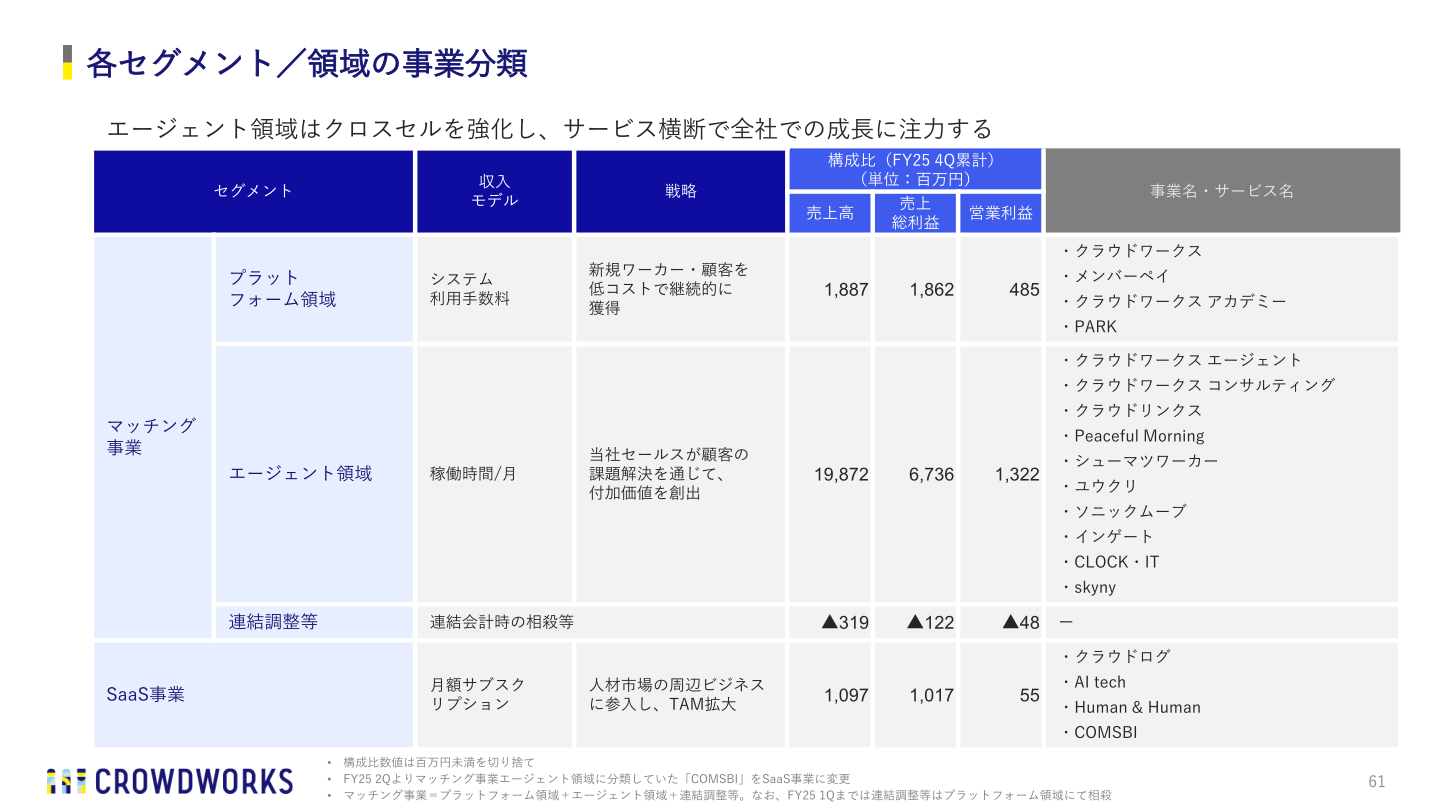Click the service name シューマツワーカー

coord(1146,461)
